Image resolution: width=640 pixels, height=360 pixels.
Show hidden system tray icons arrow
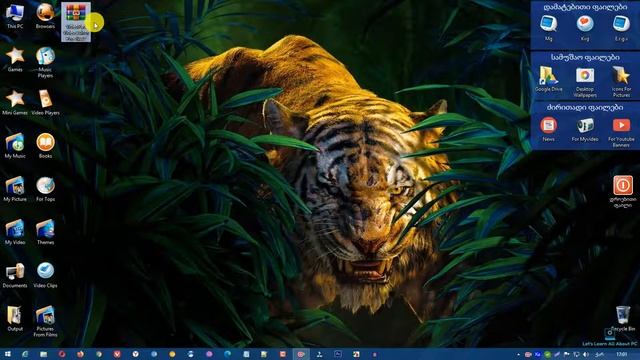pyautogui.click(x=518, y=355)
